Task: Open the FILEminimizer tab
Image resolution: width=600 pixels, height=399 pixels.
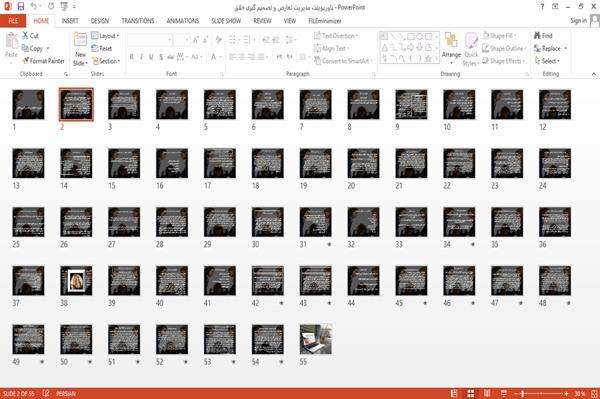Action: [325, 21]
